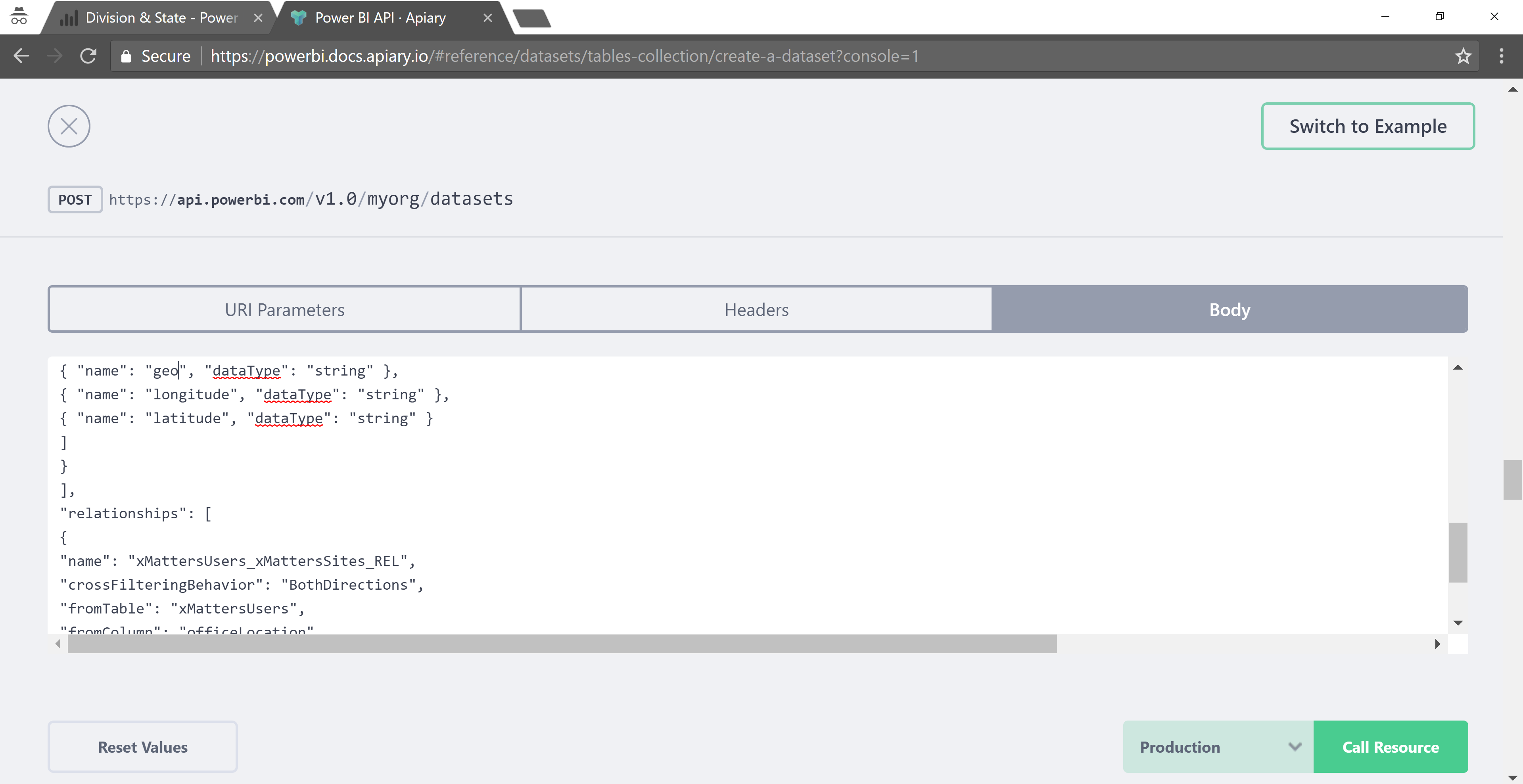Switch to the Headers tab

pos(756,309)
